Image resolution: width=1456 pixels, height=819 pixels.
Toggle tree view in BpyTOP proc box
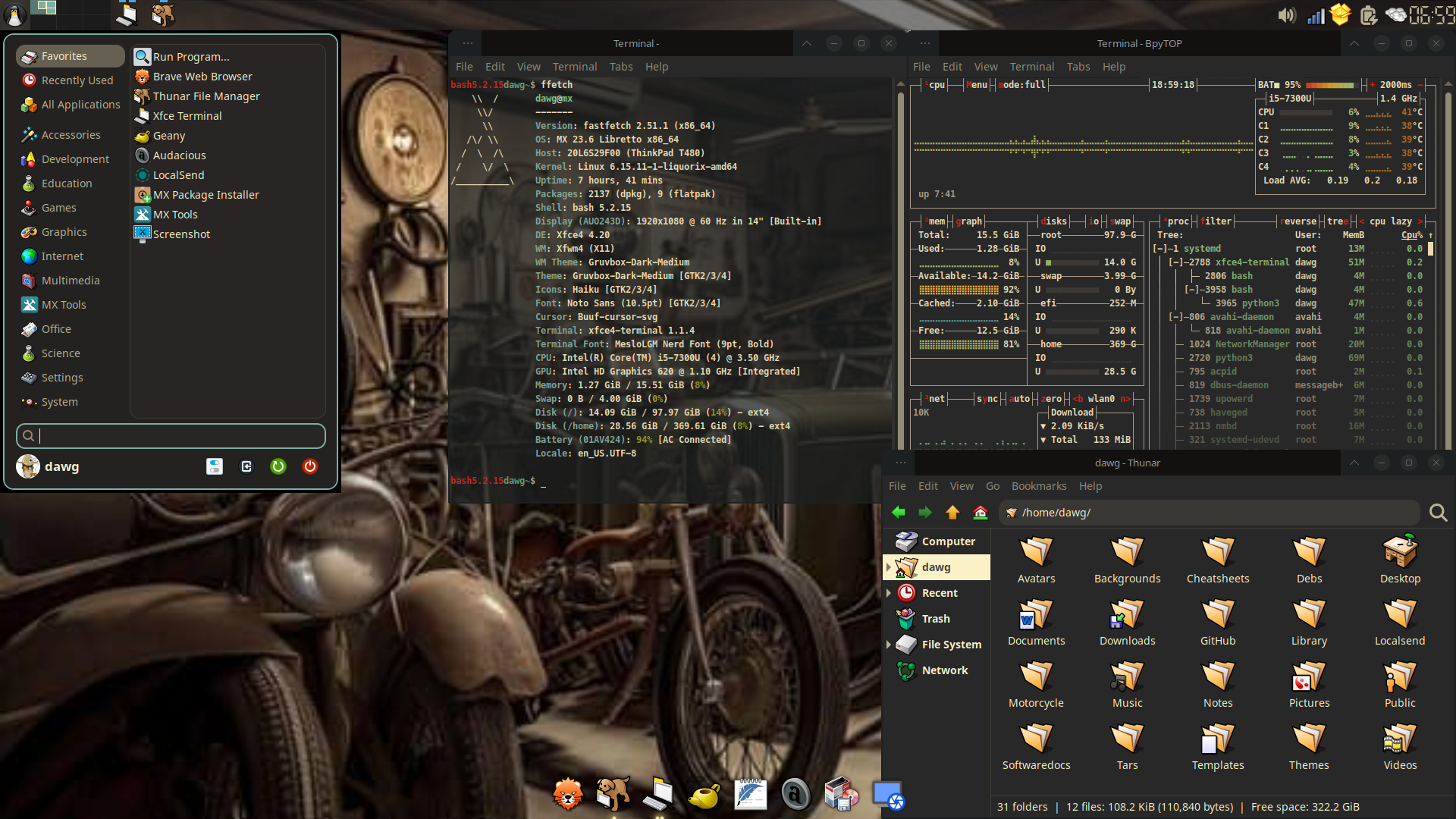[1338, 221]
